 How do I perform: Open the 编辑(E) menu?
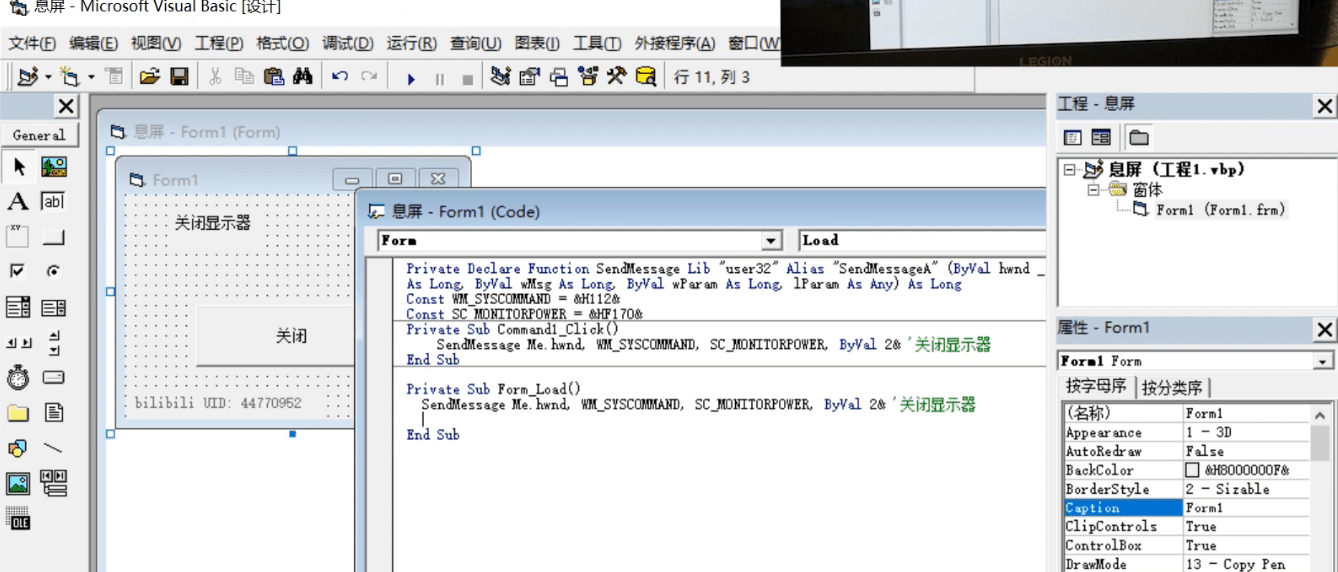pyautogui.click(x=93, y=44)
